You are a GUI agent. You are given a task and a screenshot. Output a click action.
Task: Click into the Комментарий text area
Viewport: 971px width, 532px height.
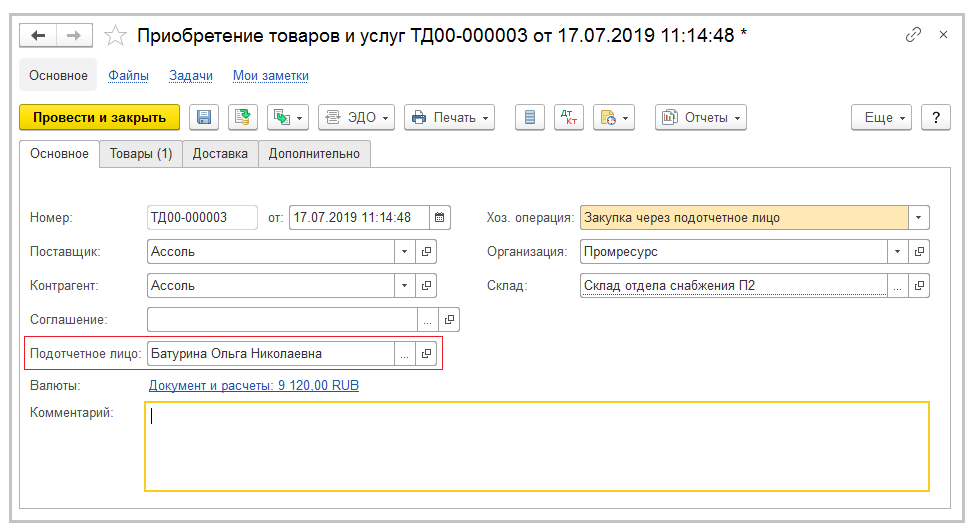point(537,446)
